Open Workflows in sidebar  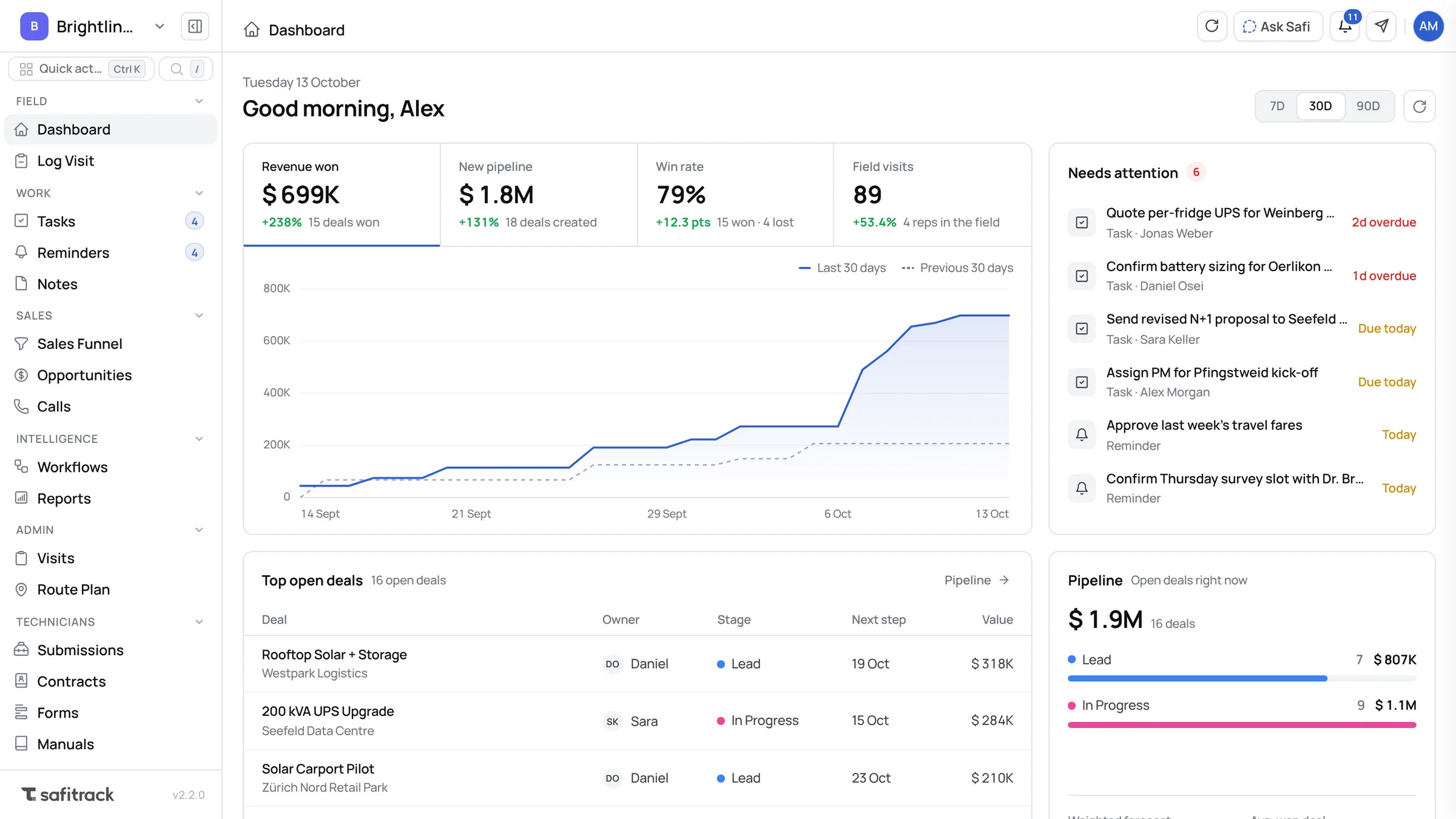[110, 467]
